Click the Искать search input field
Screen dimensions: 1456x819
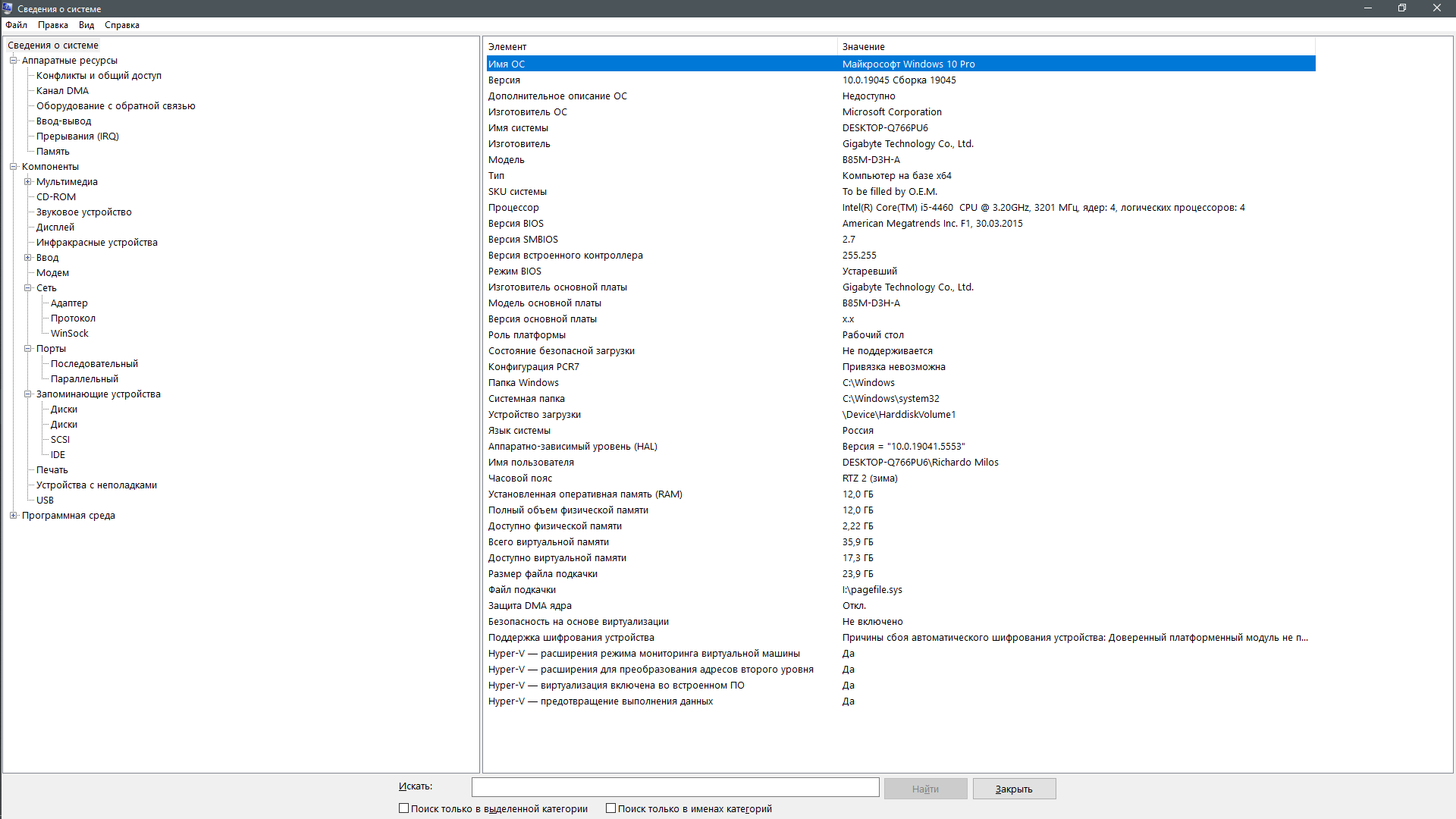(x=675, y=787)
